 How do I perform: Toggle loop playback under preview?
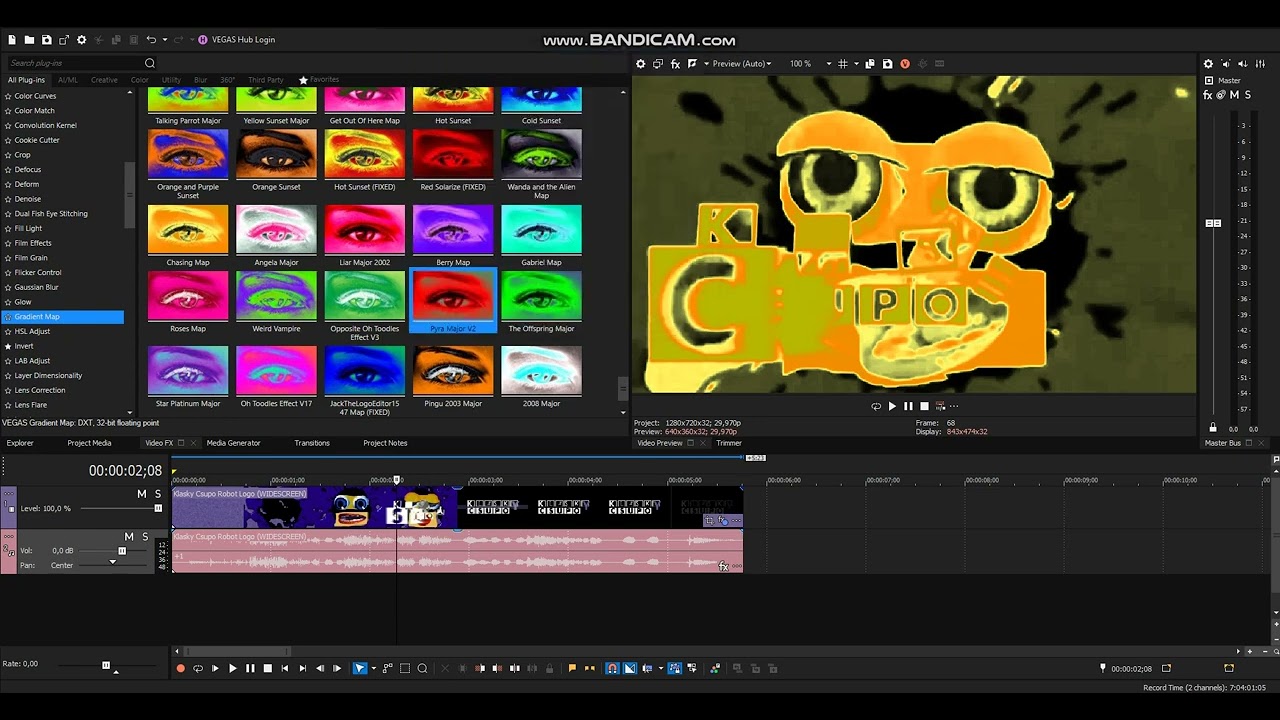(876, 406)
